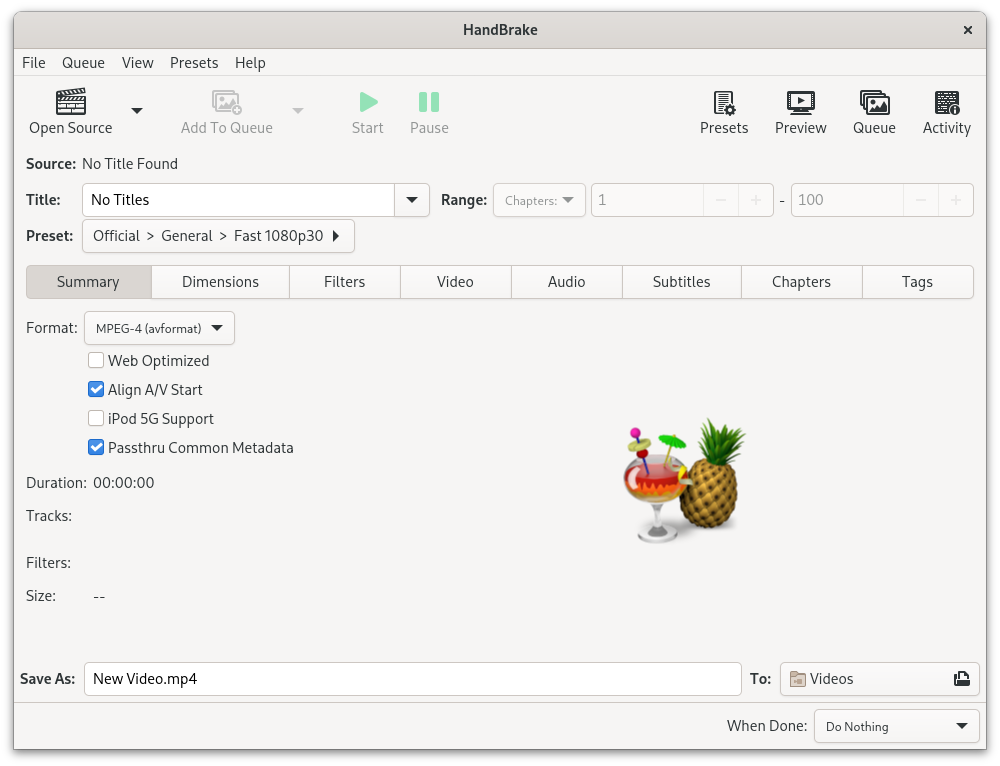This screenshot has height=766, width=1000.
Task: Open the Presets menu in menu bar
Action: point(194,62)
